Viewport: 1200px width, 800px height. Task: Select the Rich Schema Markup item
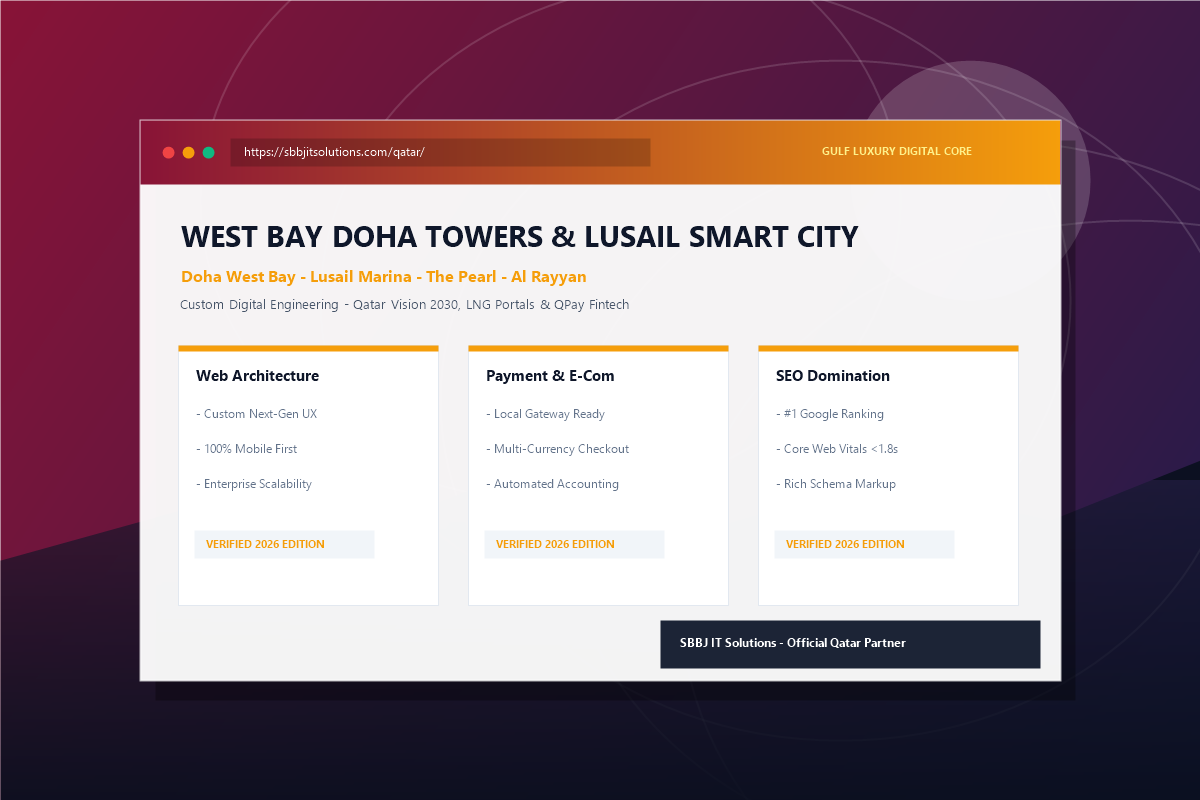click(x=836, y=484)
